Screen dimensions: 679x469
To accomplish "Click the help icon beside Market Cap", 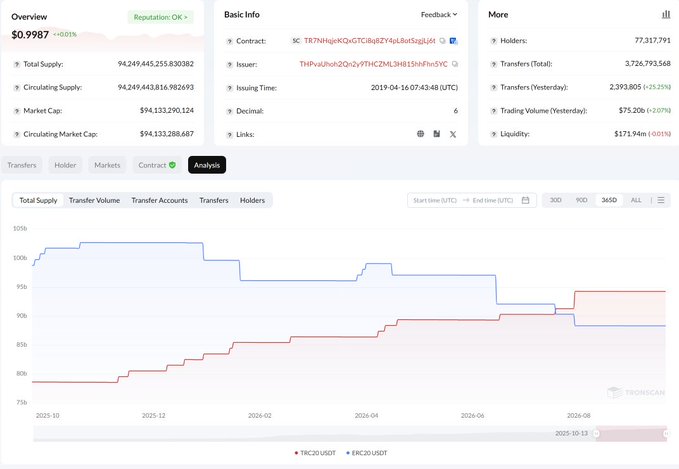I will [16, 111].
